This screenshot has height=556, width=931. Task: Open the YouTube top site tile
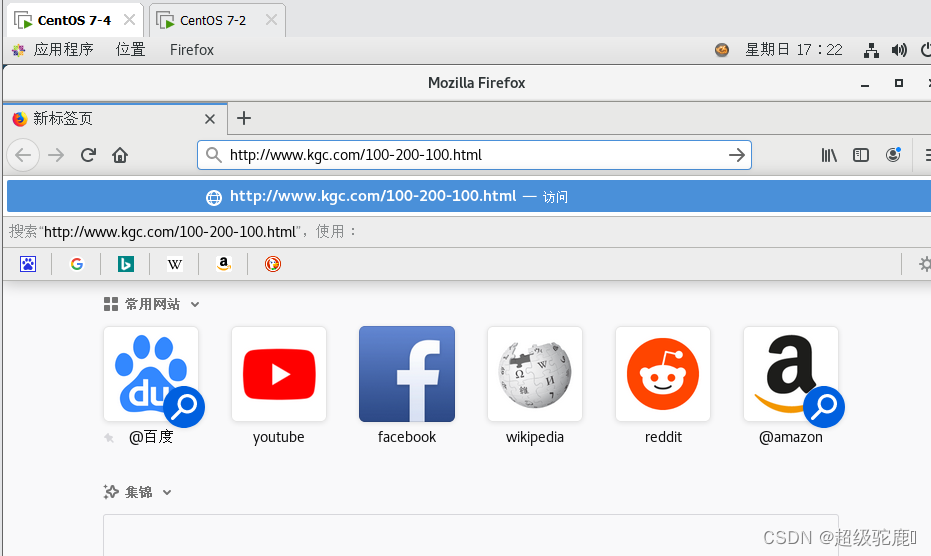pos(279,374)
